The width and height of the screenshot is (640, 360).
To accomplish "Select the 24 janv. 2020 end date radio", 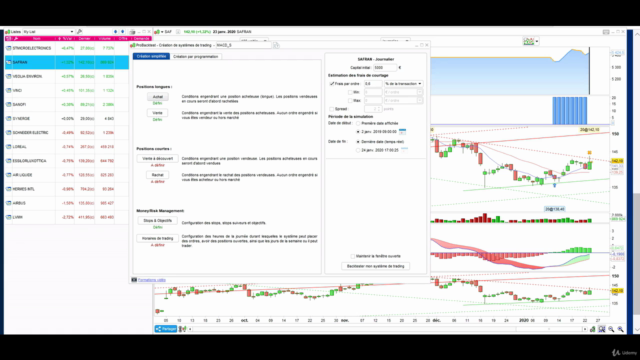I will pos(358,150).
